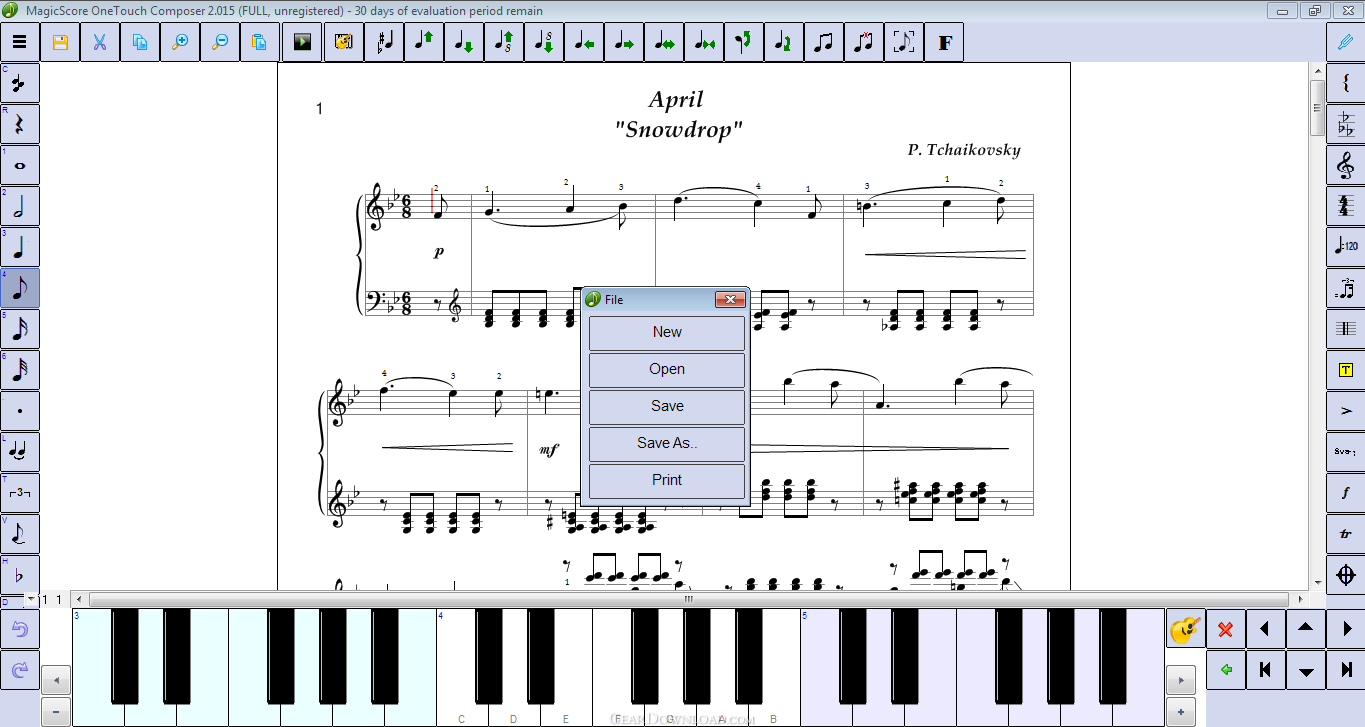Open the yellow T text palette

(1346, 370)
